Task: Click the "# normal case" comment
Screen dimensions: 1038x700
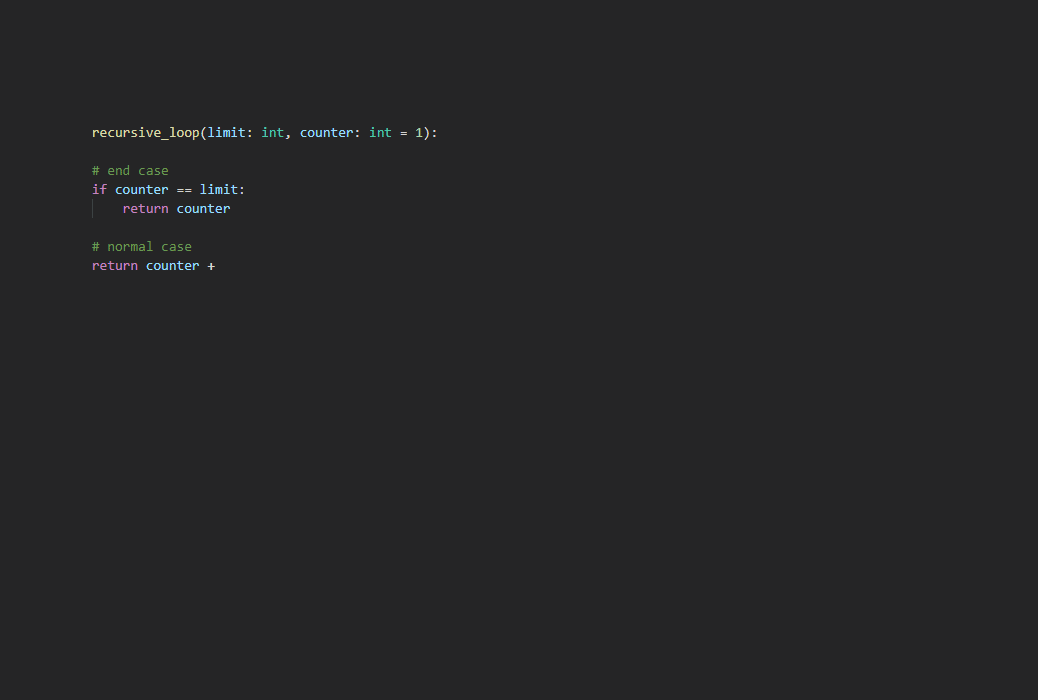Action: pos(142,247)
